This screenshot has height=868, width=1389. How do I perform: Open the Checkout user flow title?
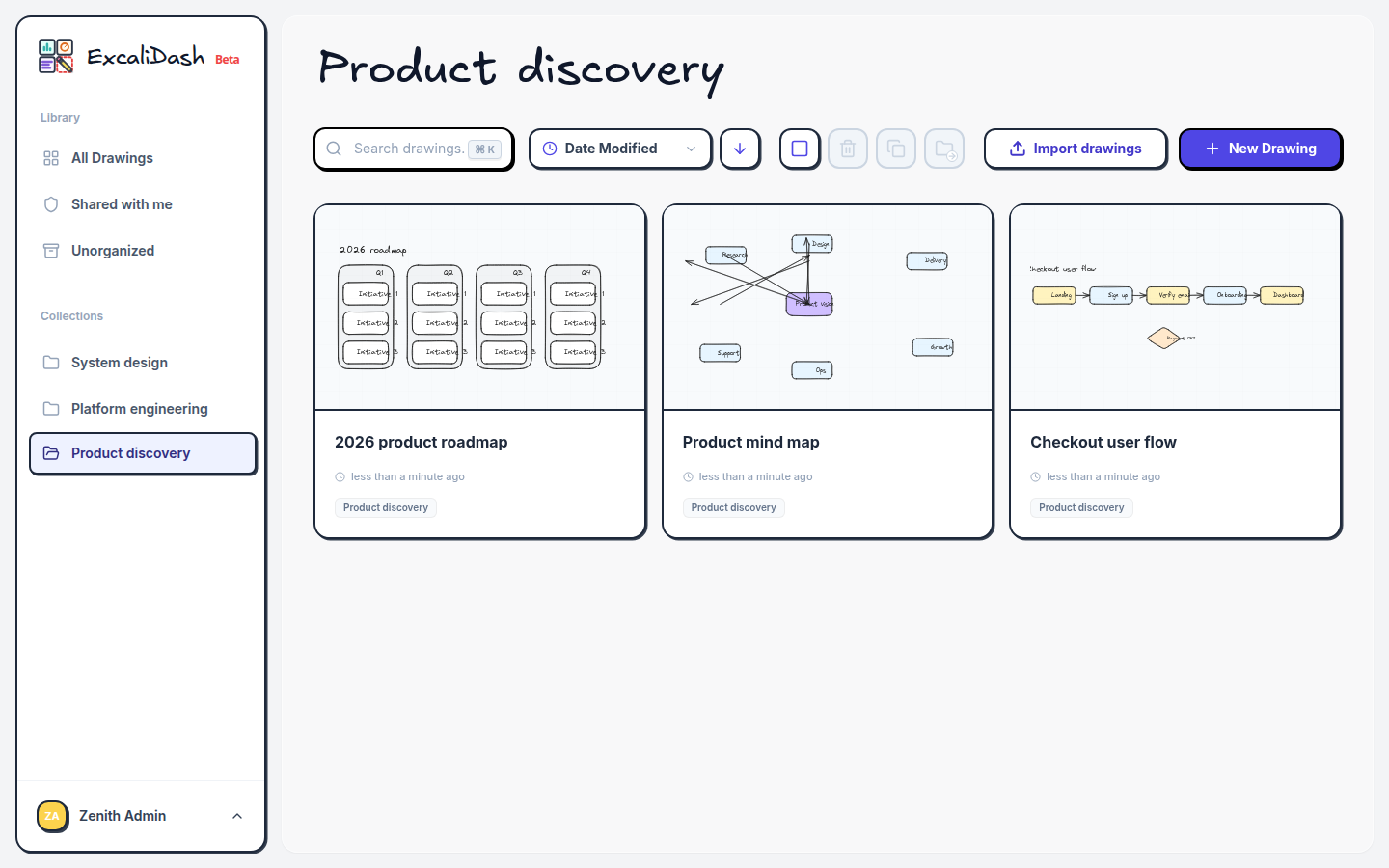tap(1103, 442)
